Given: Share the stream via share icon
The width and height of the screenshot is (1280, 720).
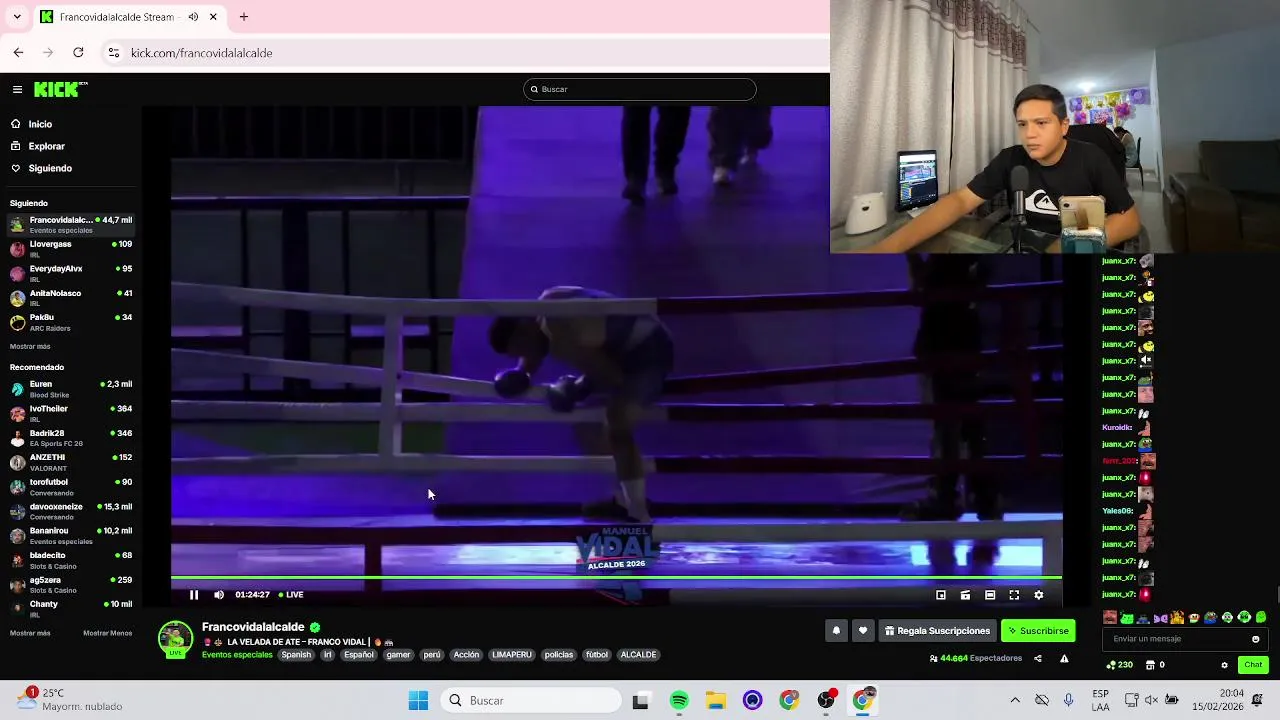Looking at the screenshot, I should [x=1038, y=658].
